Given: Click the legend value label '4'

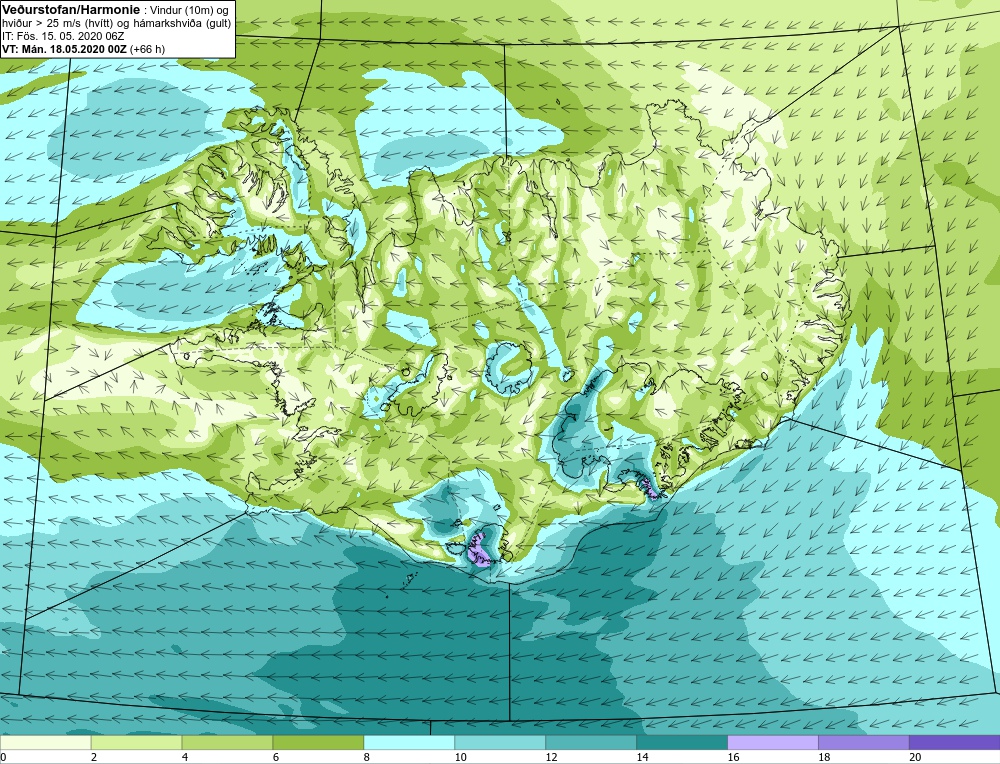Looking at the screenshot, I should (x=185, y=757).
